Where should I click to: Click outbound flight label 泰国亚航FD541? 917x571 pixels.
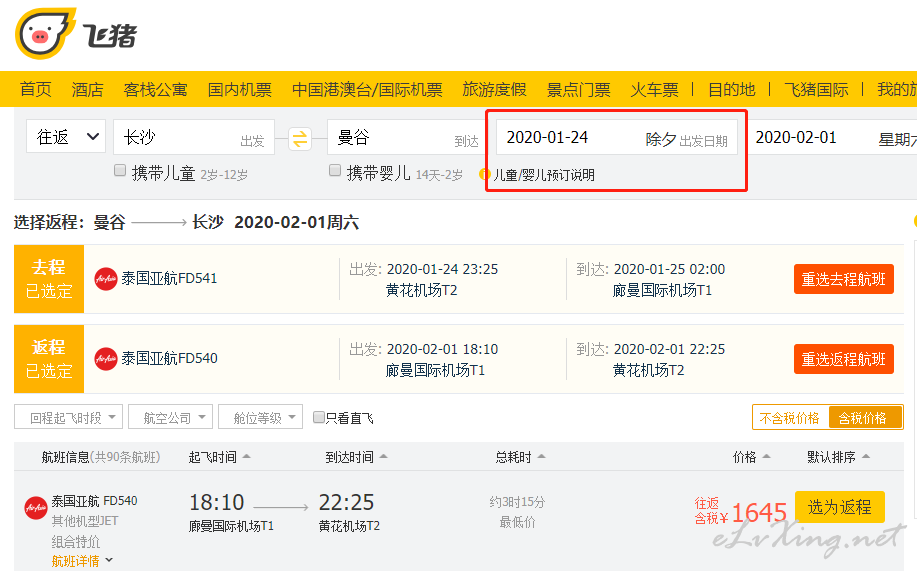[169, 278]
